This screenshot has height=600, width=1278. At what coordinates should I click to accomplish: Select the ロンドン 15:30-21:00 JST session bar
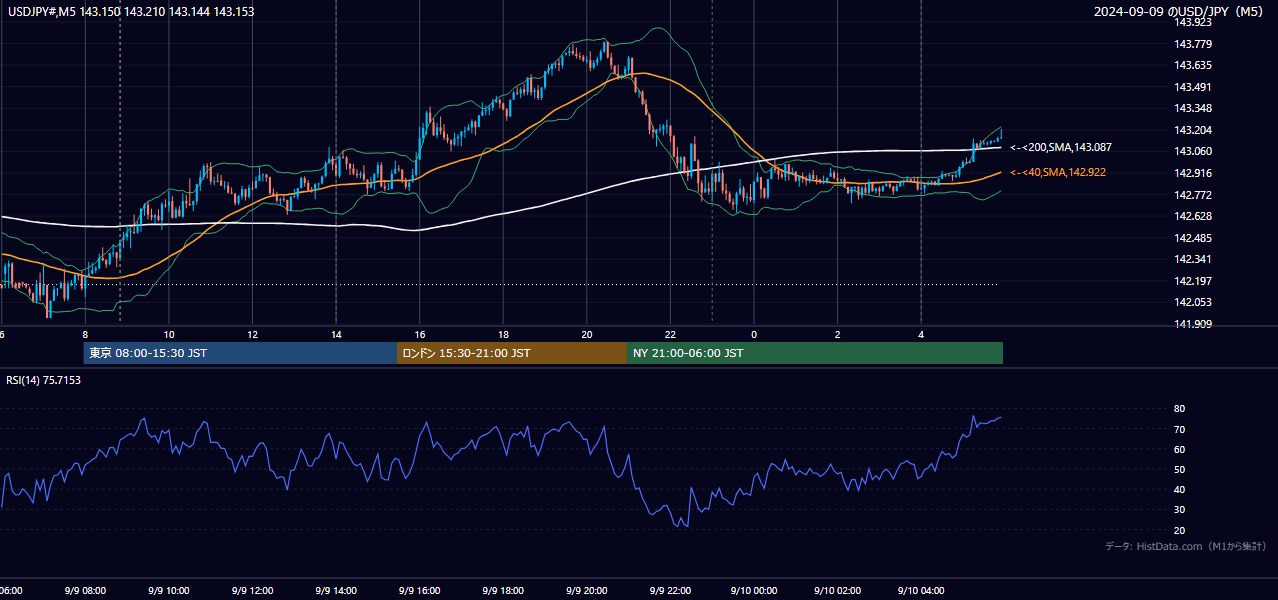pos(512,353)
